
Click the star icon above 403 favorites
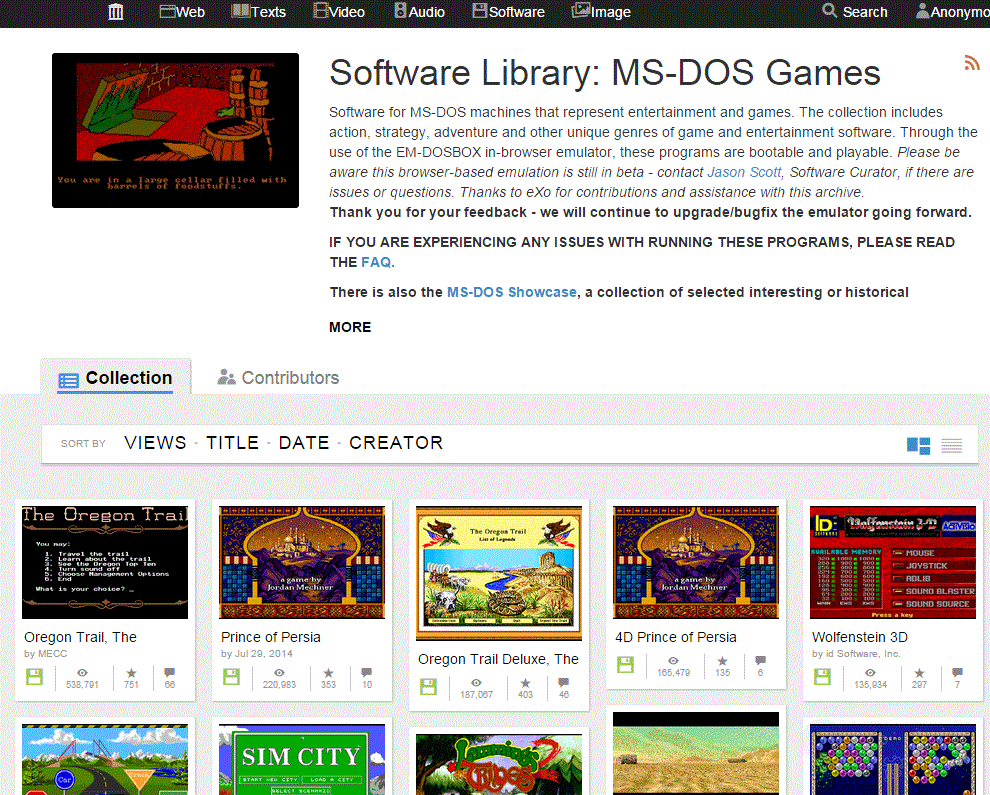525,683
